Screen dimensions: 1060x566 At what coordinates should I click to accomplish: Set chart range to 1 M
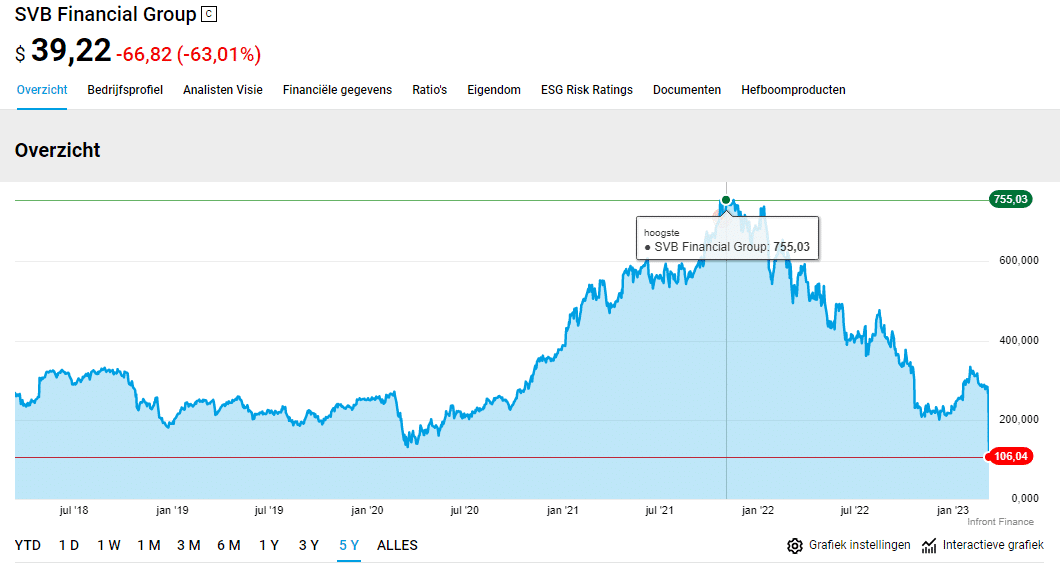click(x=149, y=545)
